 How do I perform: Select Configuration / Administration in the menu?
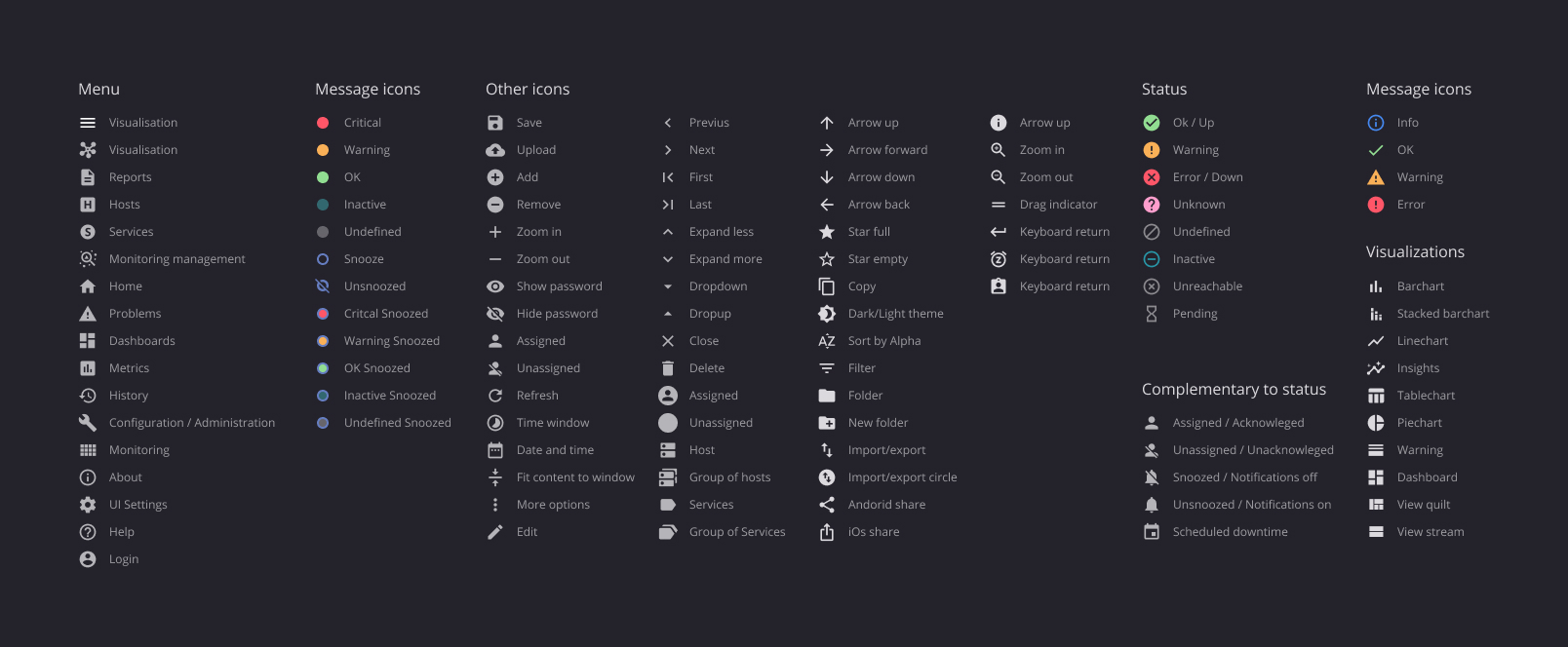click(x=191, y=423)
